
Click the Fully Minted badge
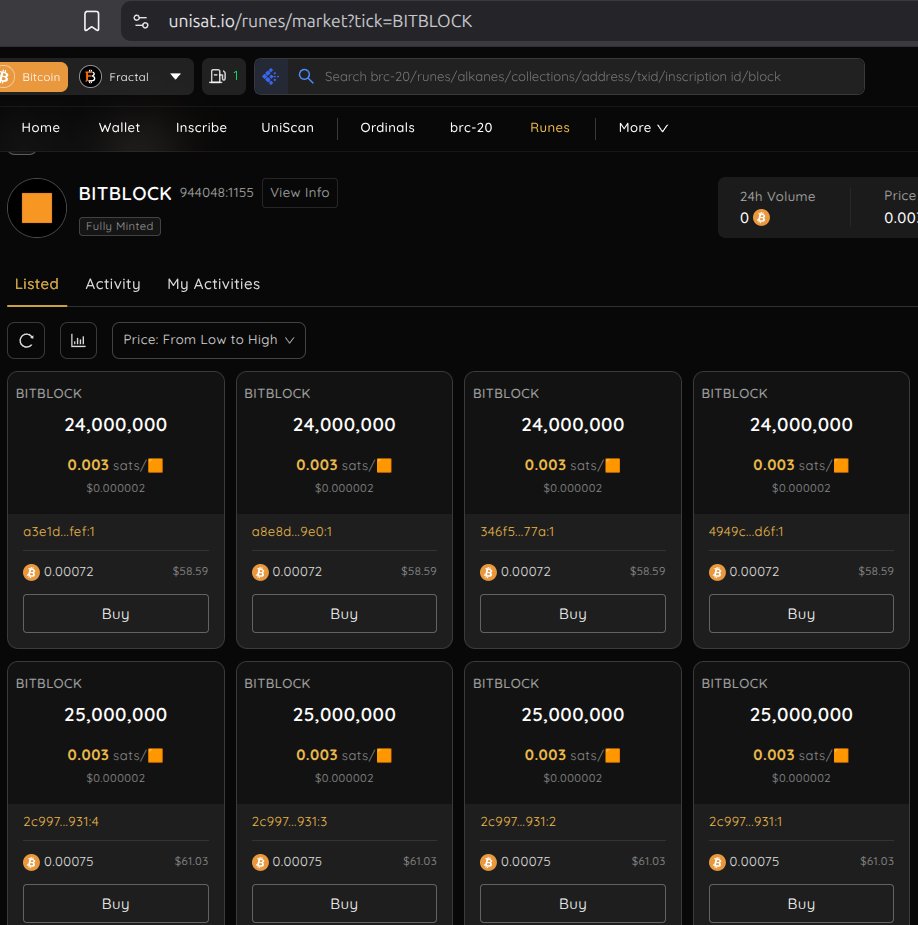[x=120, y=226]
